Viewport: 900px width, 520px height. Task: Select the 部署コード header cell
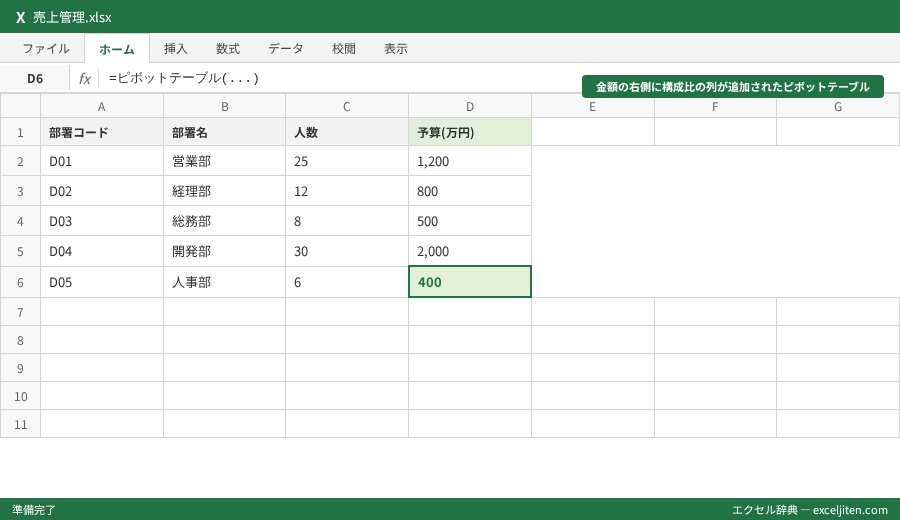102,132
